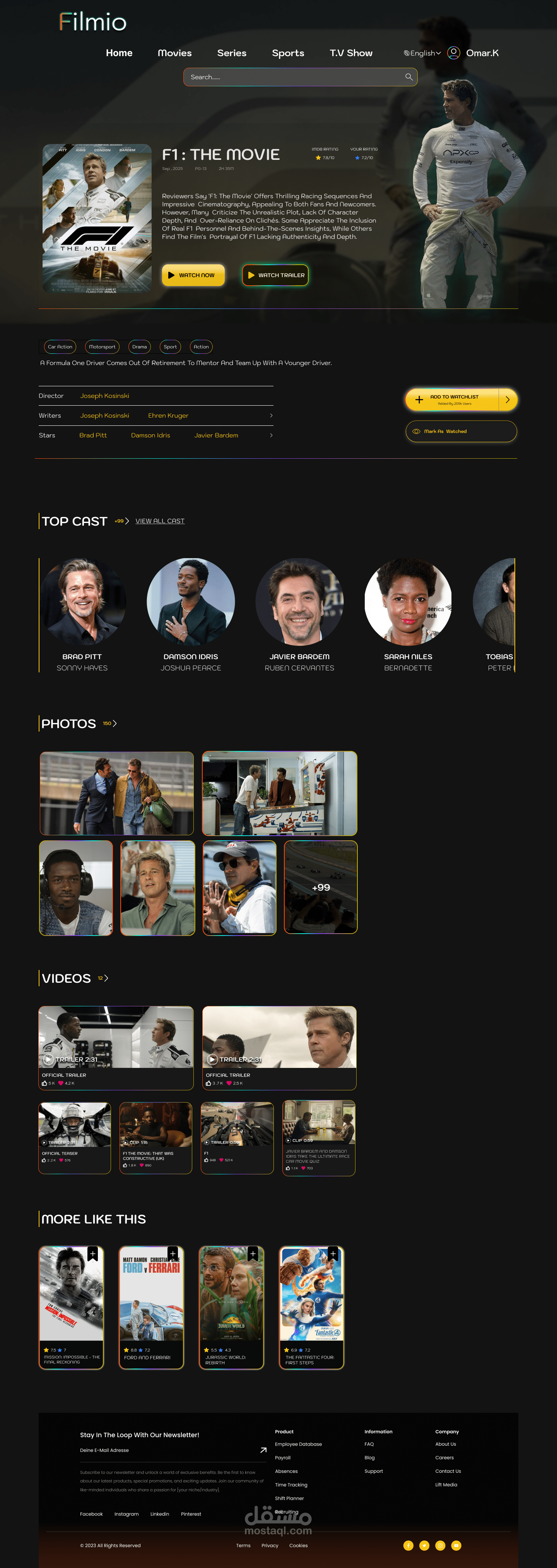Go to Home in navigation
This screenshot has height=1568, width=557.
[x=119, y=53]
